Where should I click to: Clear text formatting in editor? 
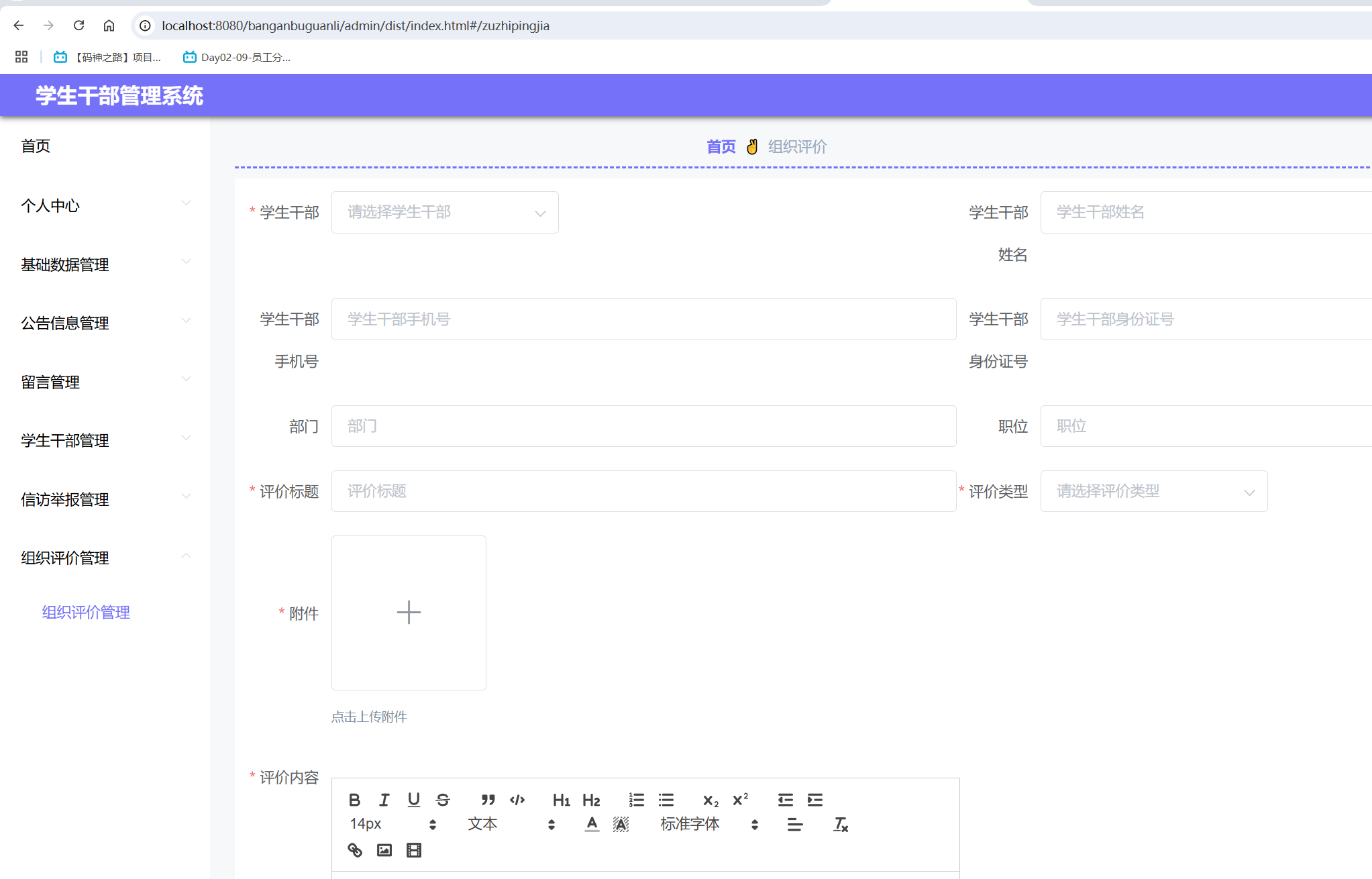[840, 824]
